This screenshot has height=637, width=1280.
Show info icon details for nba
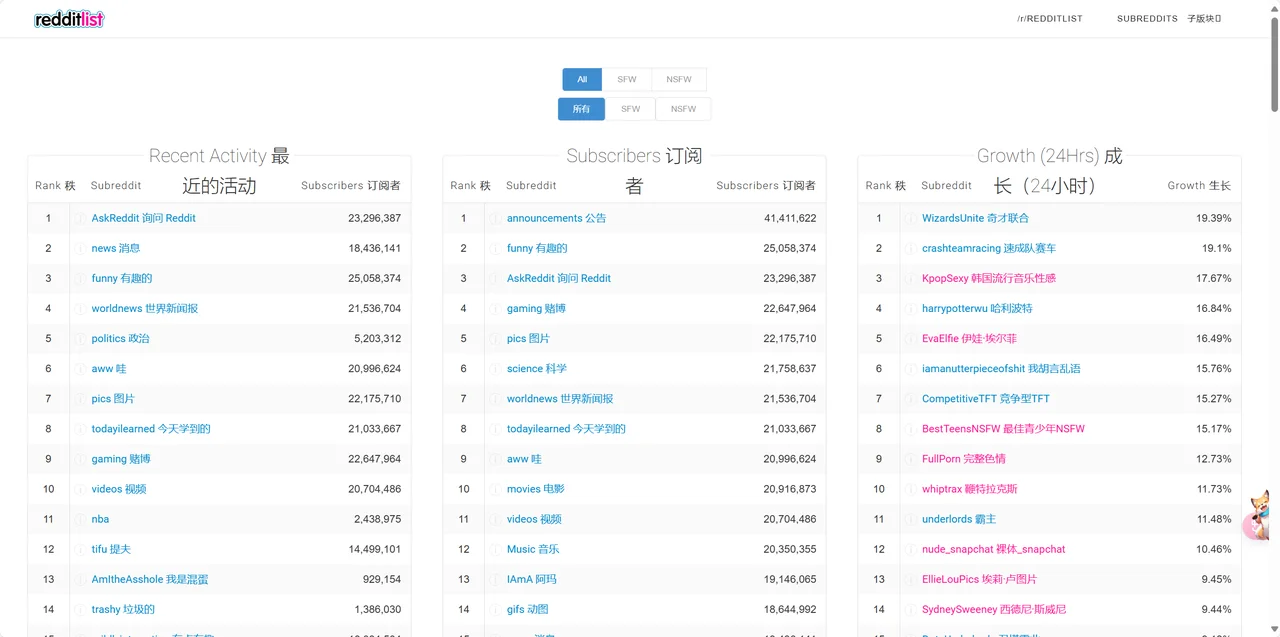click(x=80, y=519)
